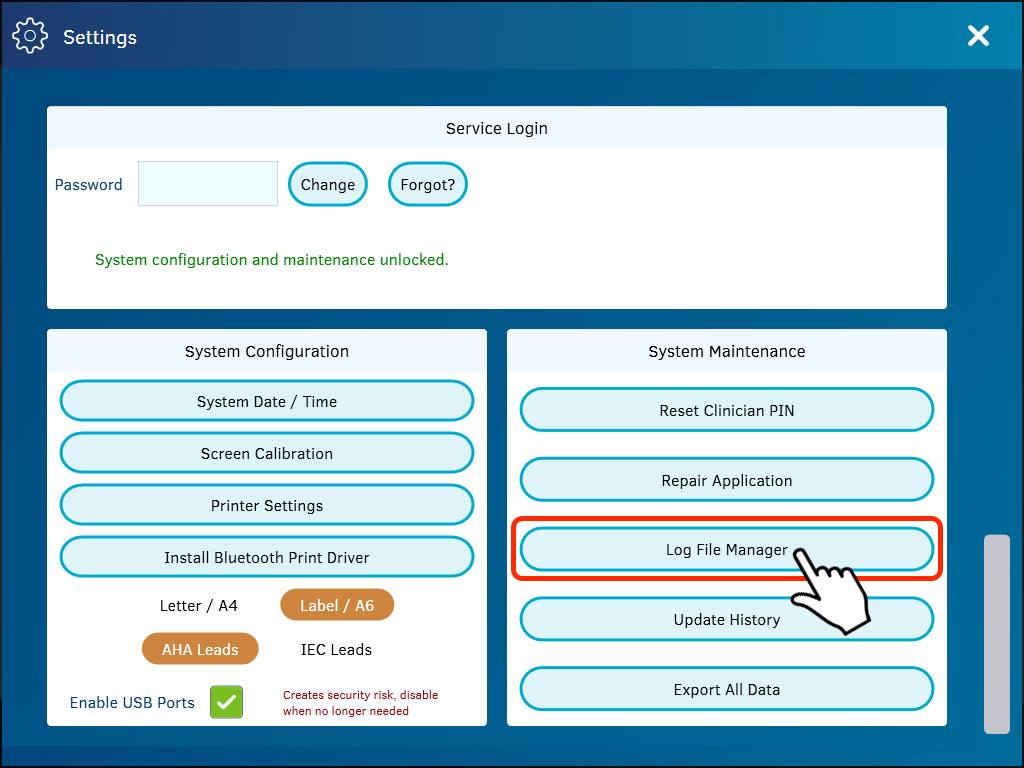Select the Letter / A4 paper format

199,605
